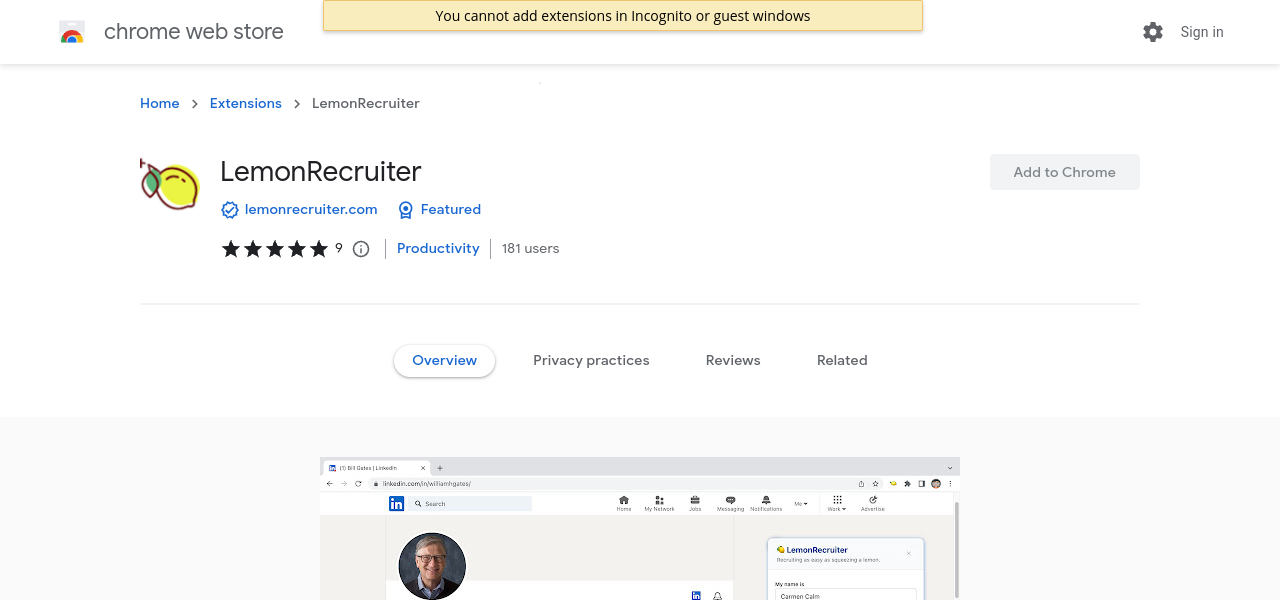Sign in to the Chrome Web Store
1280x600 pixels.
click(x=1201, y=32)
